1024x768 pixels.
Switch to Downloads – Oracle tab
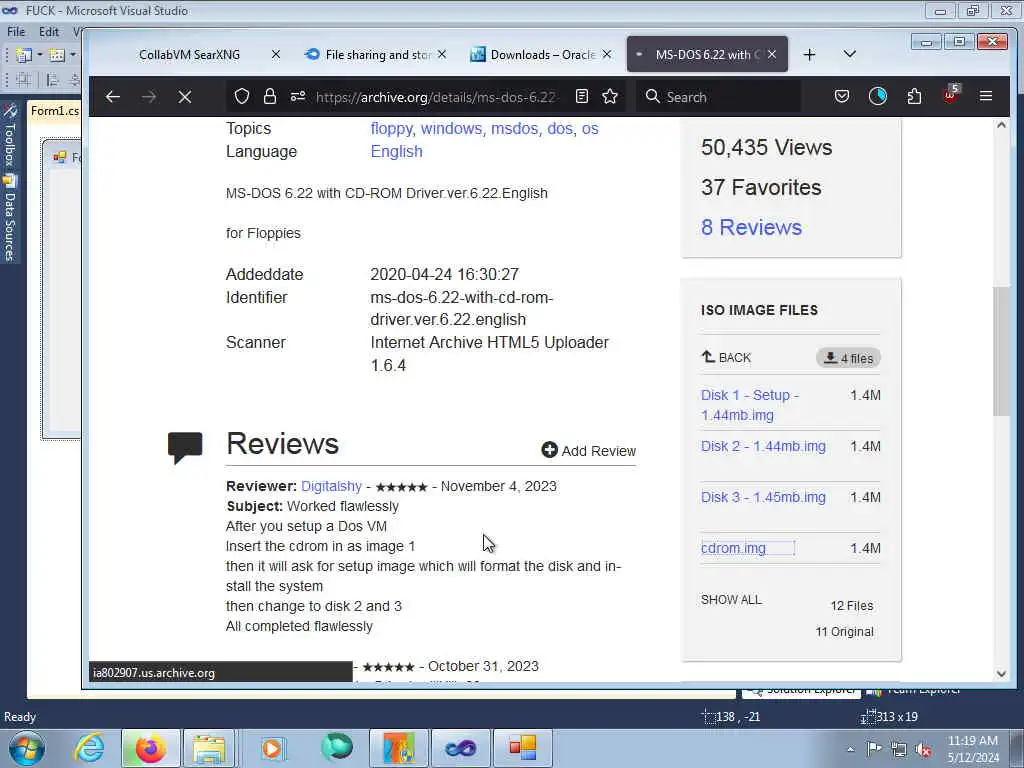(x=542, y=55)
